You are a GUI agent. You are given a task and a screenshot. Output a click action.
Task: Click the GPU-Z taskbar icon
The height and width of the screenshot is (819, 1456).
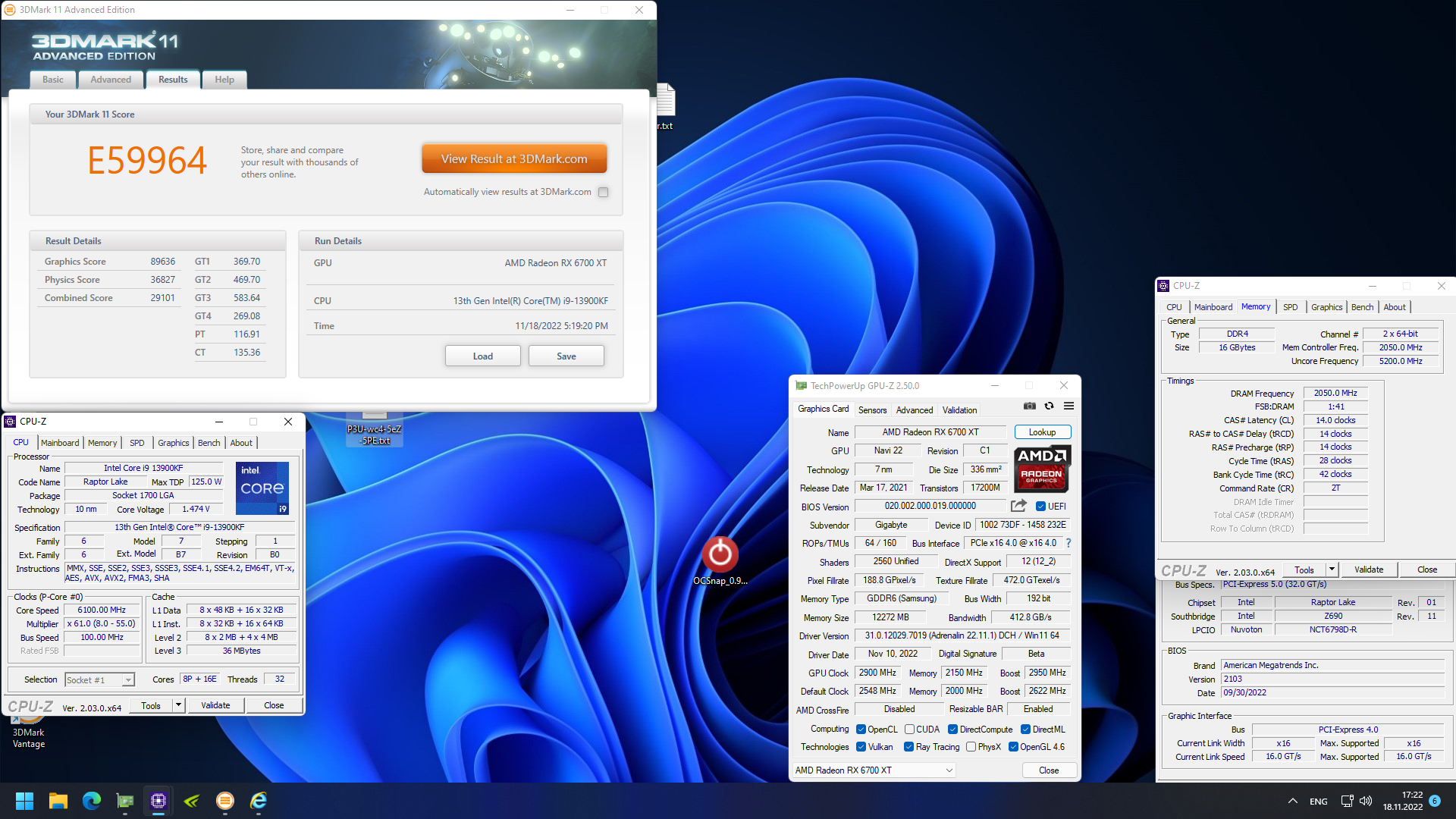pos(125,801)
